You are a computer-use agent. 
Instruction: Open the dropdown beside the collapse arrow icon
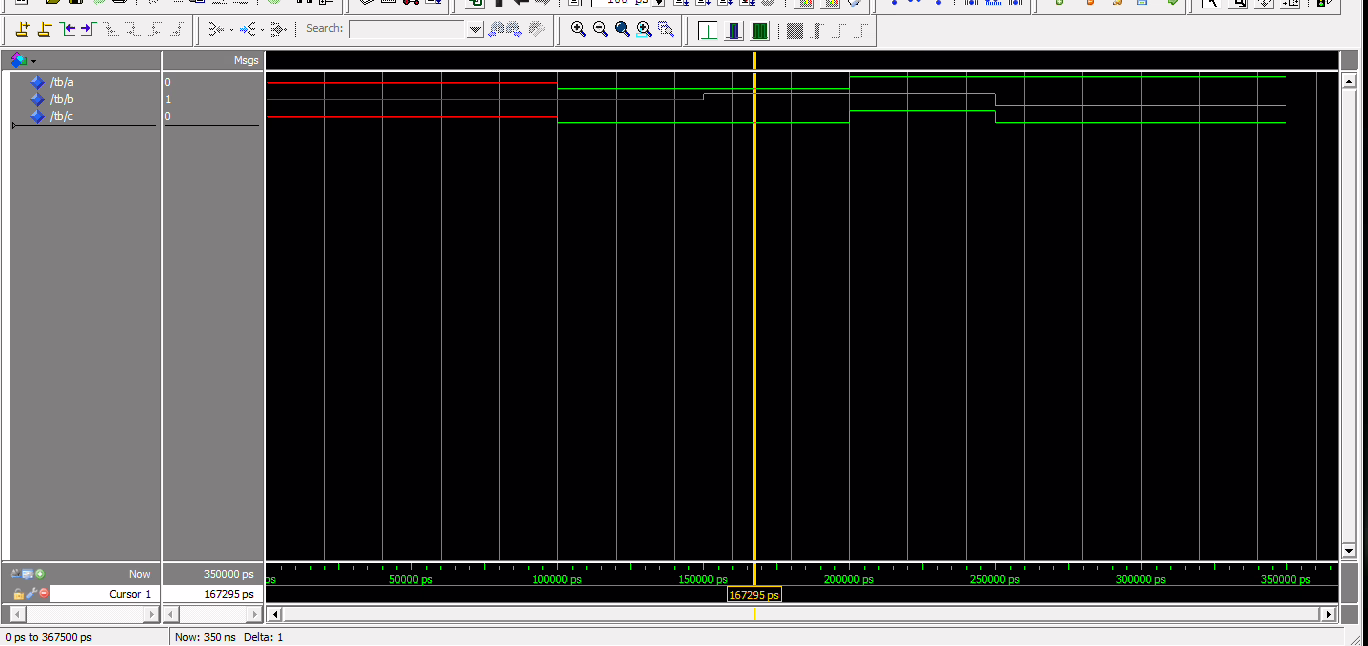click(230, 30)
